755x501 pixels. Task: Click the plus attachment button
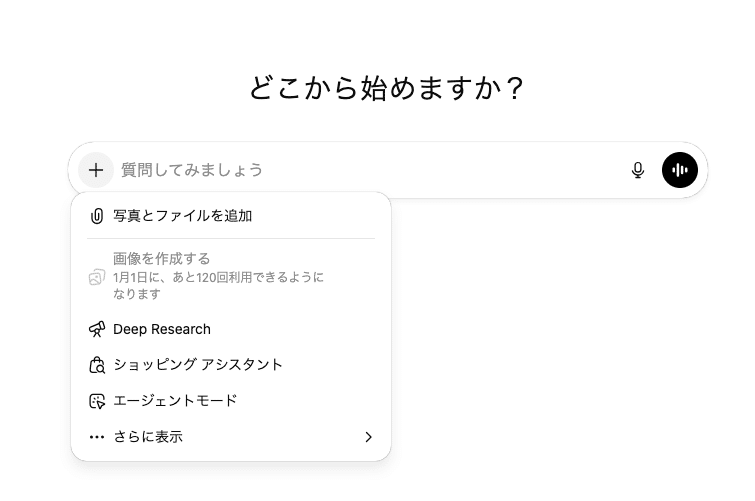click(96, 170)
